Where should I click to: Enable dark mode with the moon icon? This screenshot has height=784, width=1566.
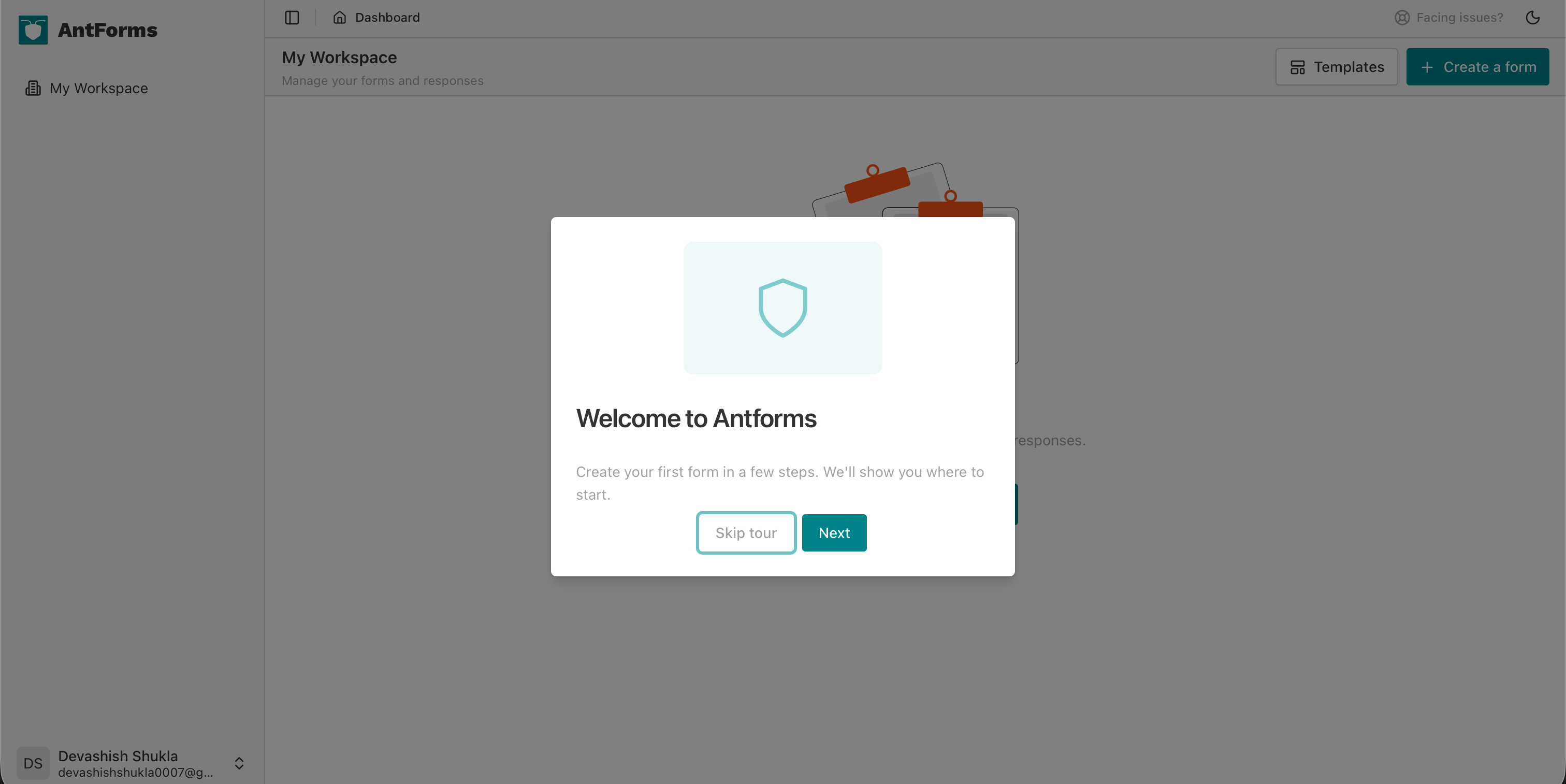click(1532, 18)
